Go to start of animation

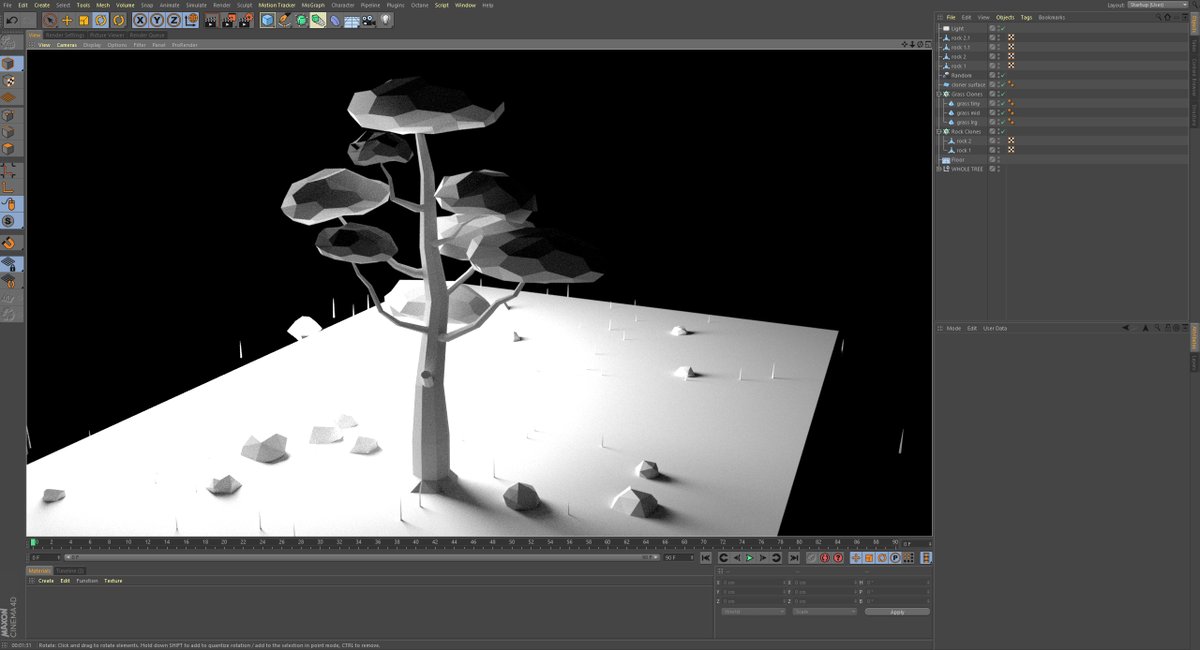706,558
